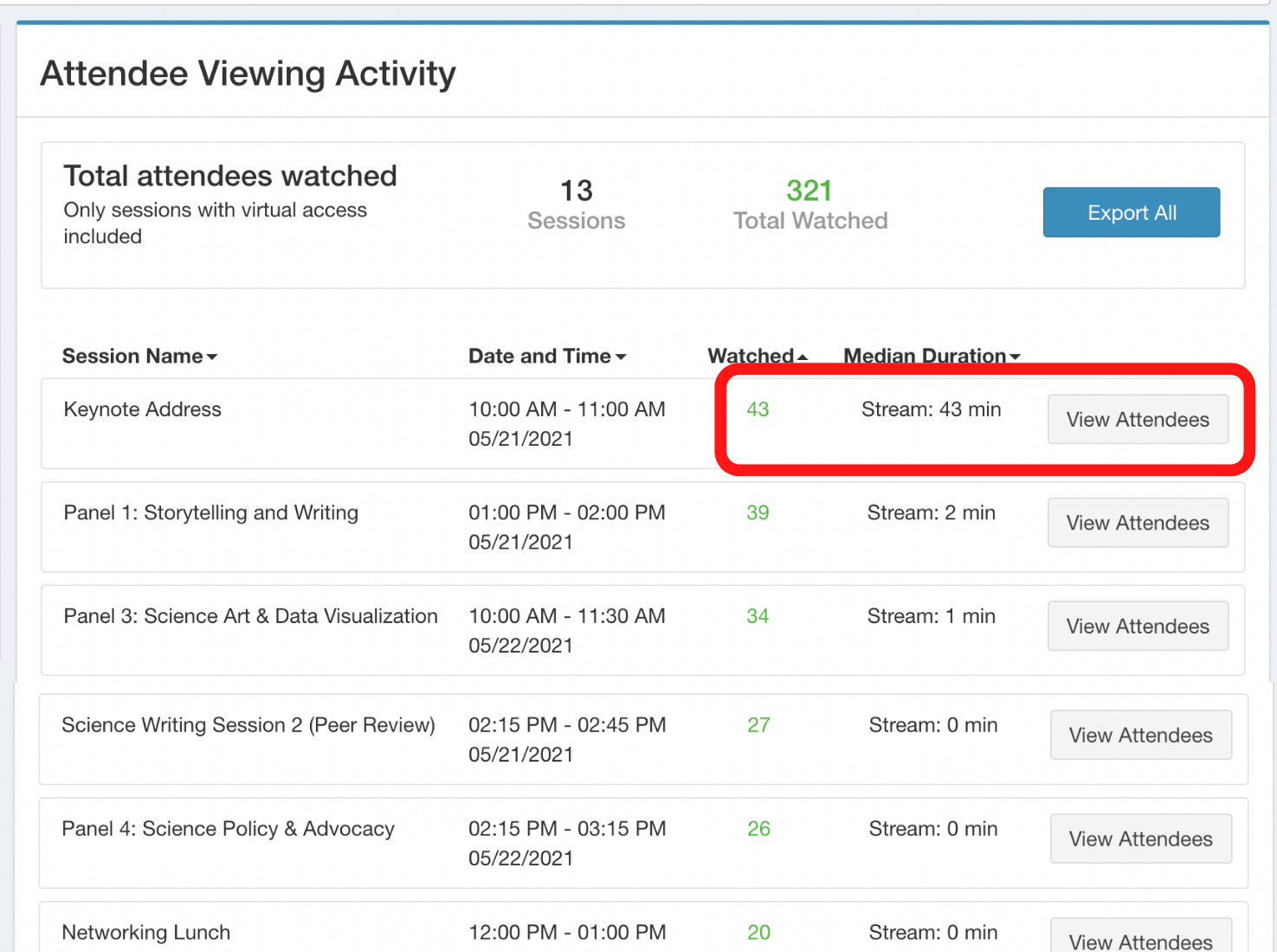Open Networking Lunch attendees list
Image resolution: width=1277 pixels, height=952 pixels.
1140,940
